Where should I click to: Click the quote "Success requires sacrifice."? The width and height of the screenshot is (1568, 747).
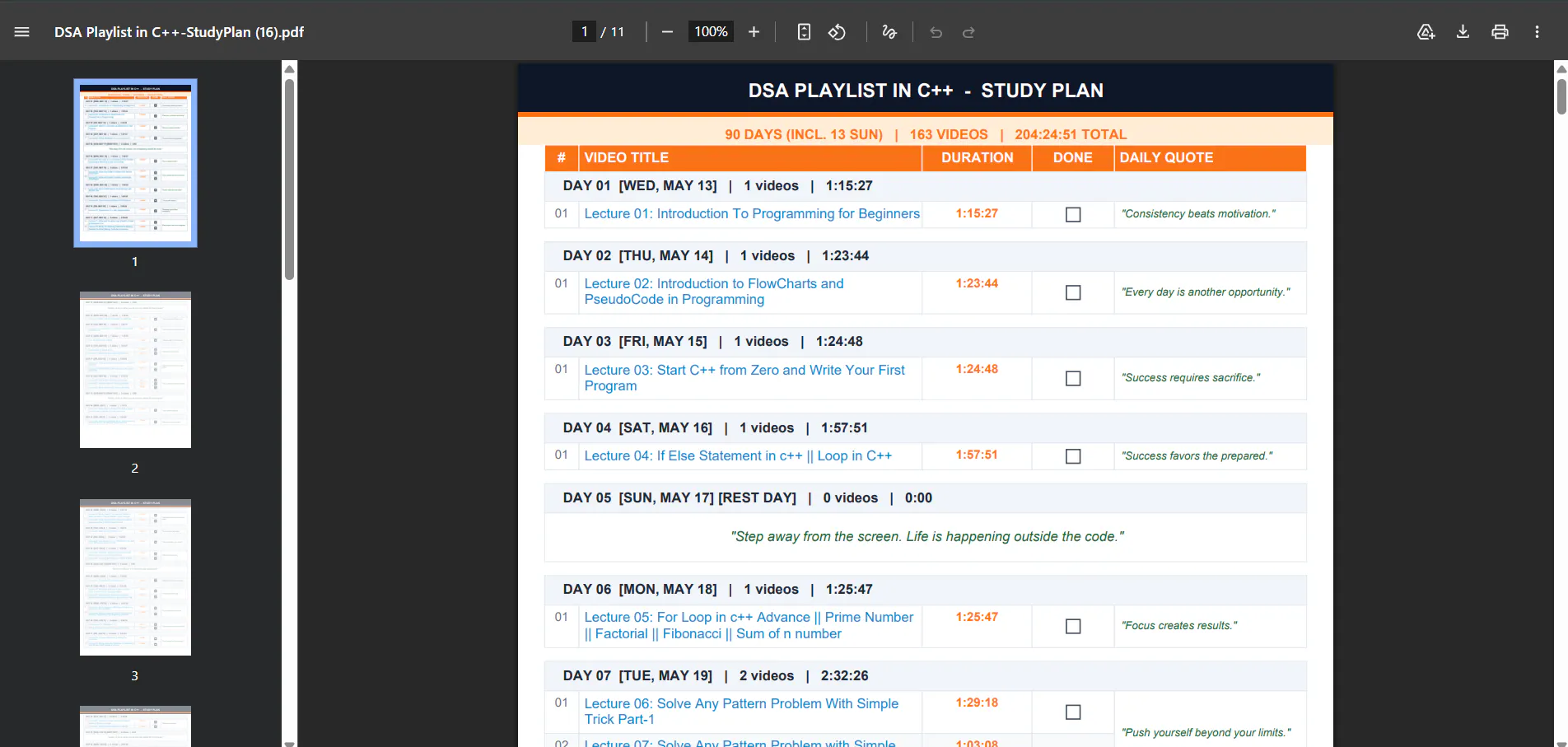click(x=1191, y=377)
